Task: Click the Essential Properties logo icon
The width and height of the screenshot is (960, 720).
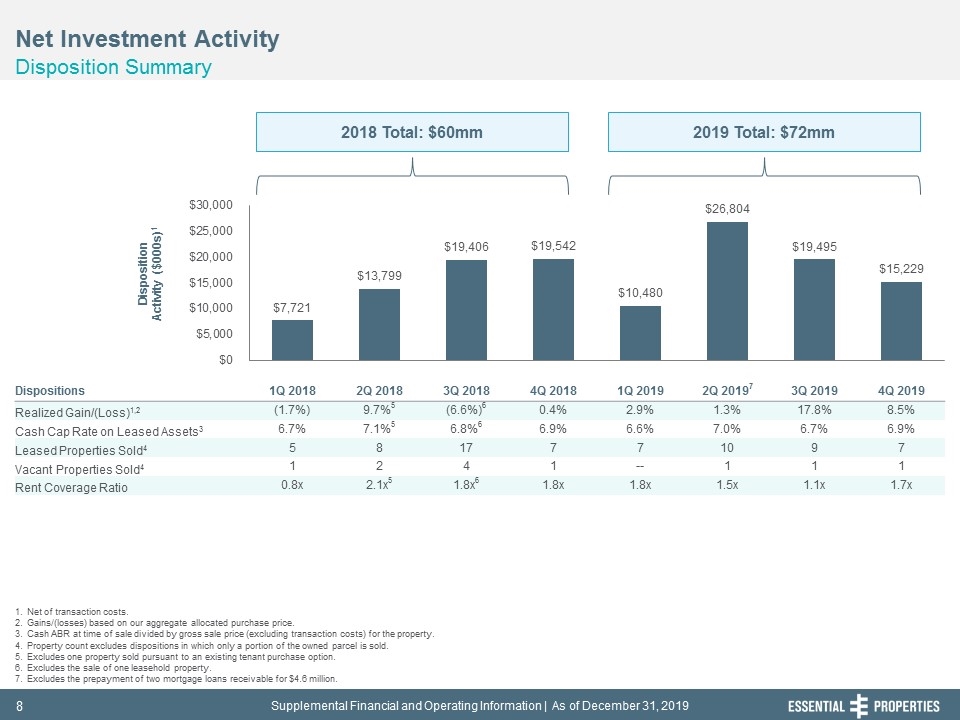Action: 859,706
